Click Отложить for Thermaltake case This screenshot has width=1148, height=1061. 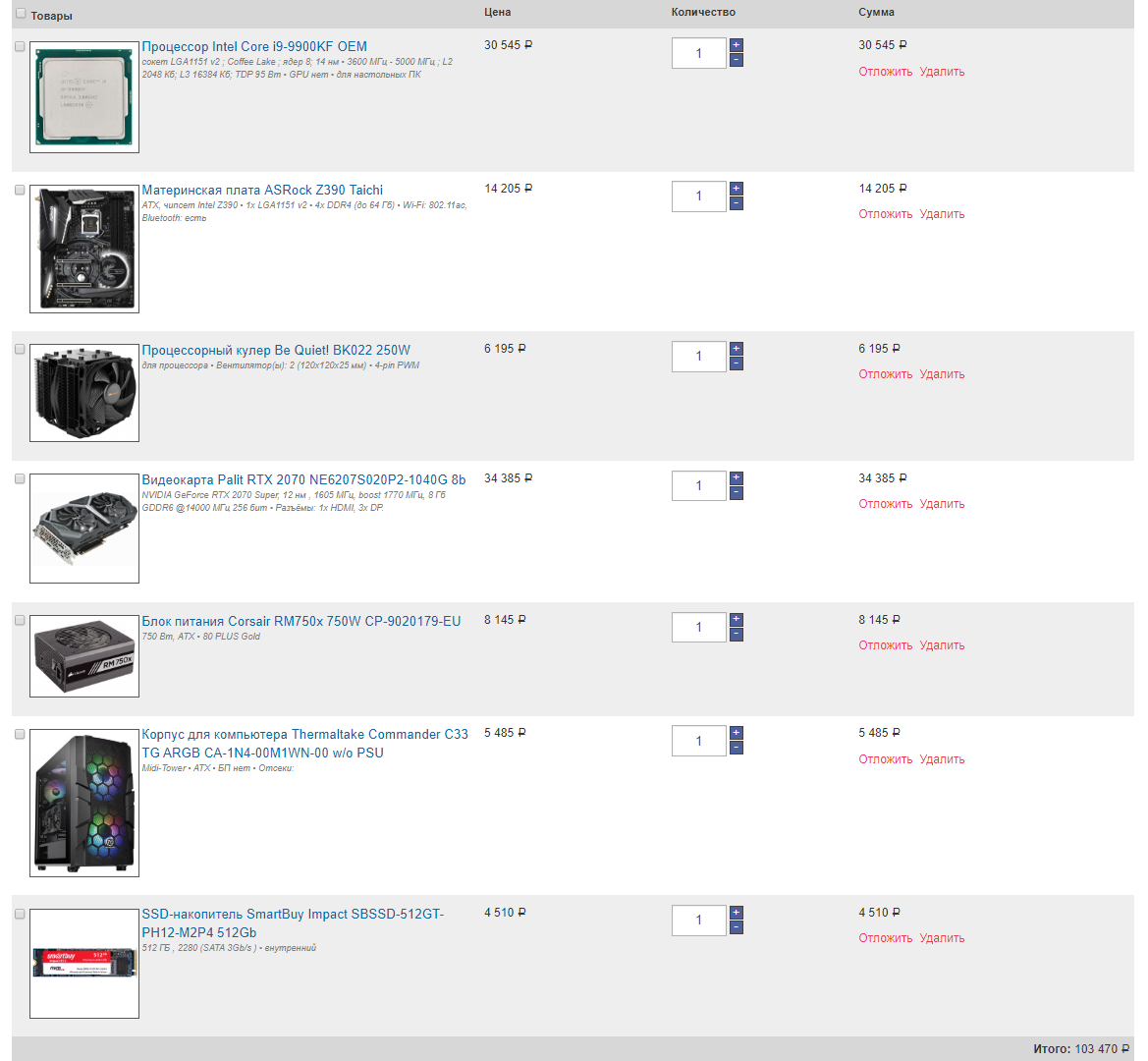click(885, 759)
